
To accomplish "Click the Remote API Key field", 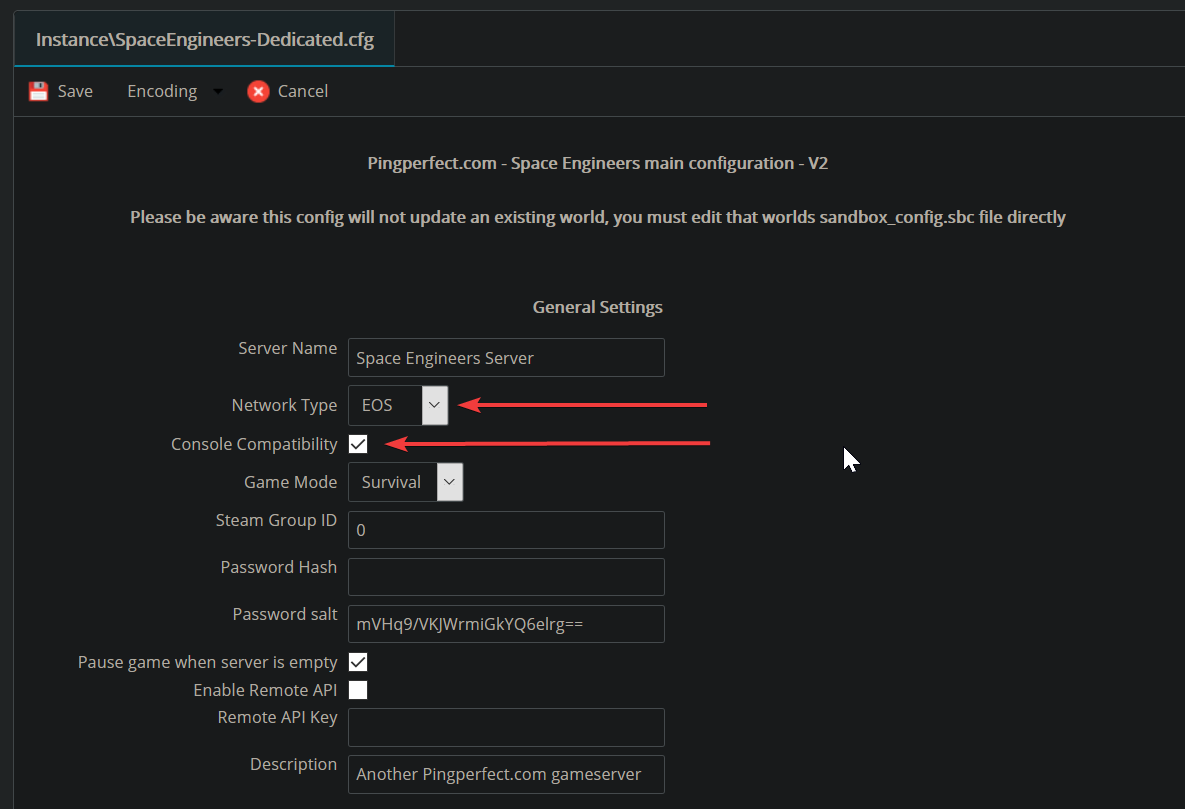I will click(506, 727).
